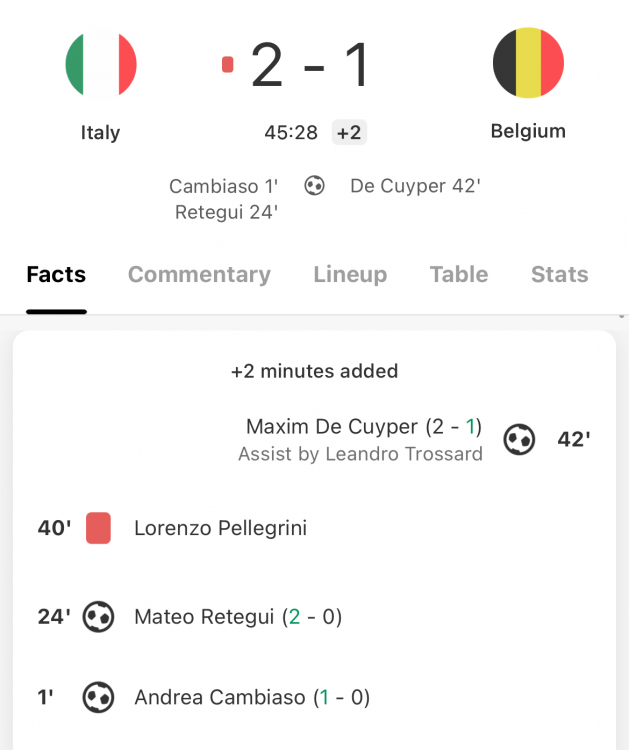The width and height of the screenshot is (629, 750).
Task: Click the +2 added time badge
Action: [x=349, y=133]
